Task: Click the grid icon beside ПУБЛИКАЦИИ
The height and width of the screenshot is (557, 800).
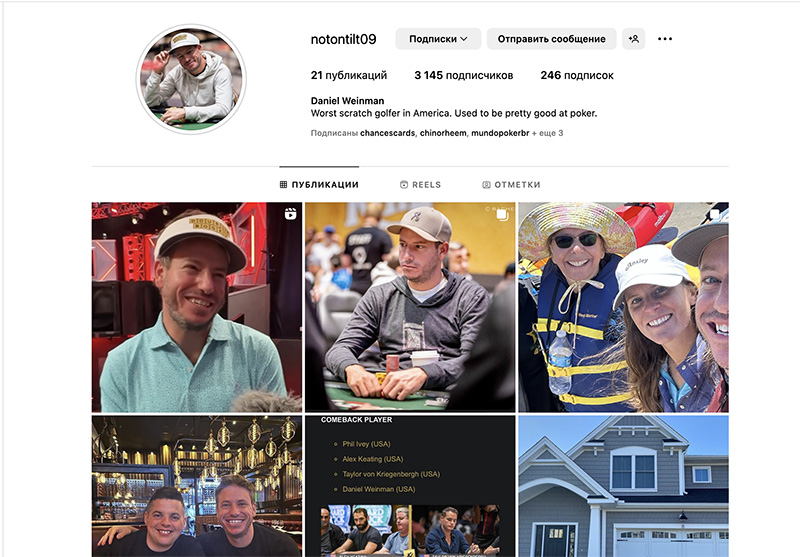Action: coord(283,185)
